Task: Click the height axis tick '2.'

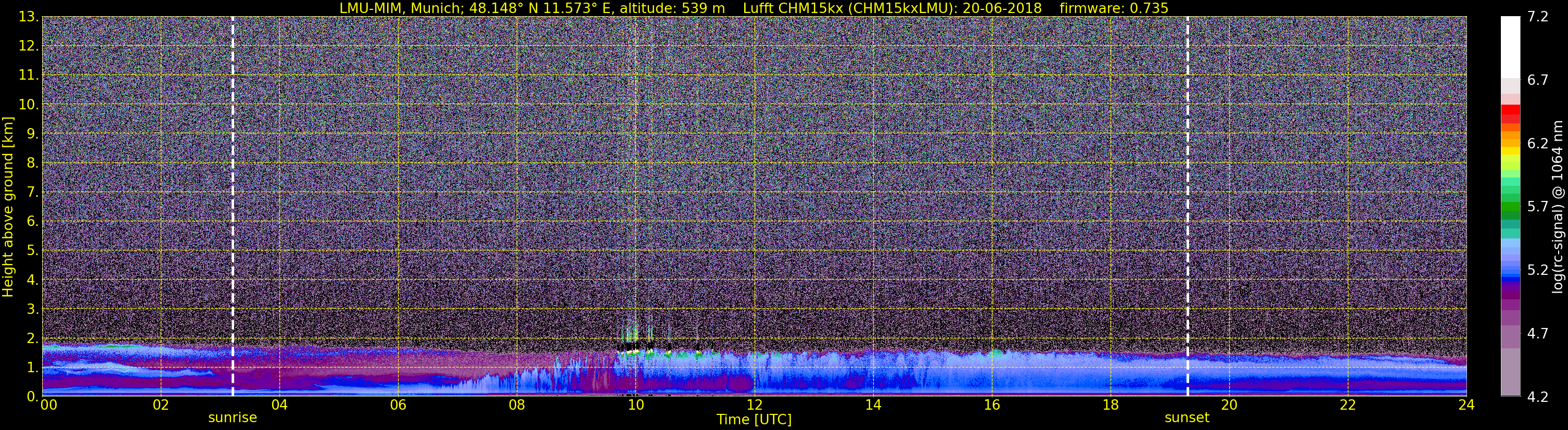Action: click(33, 339)
